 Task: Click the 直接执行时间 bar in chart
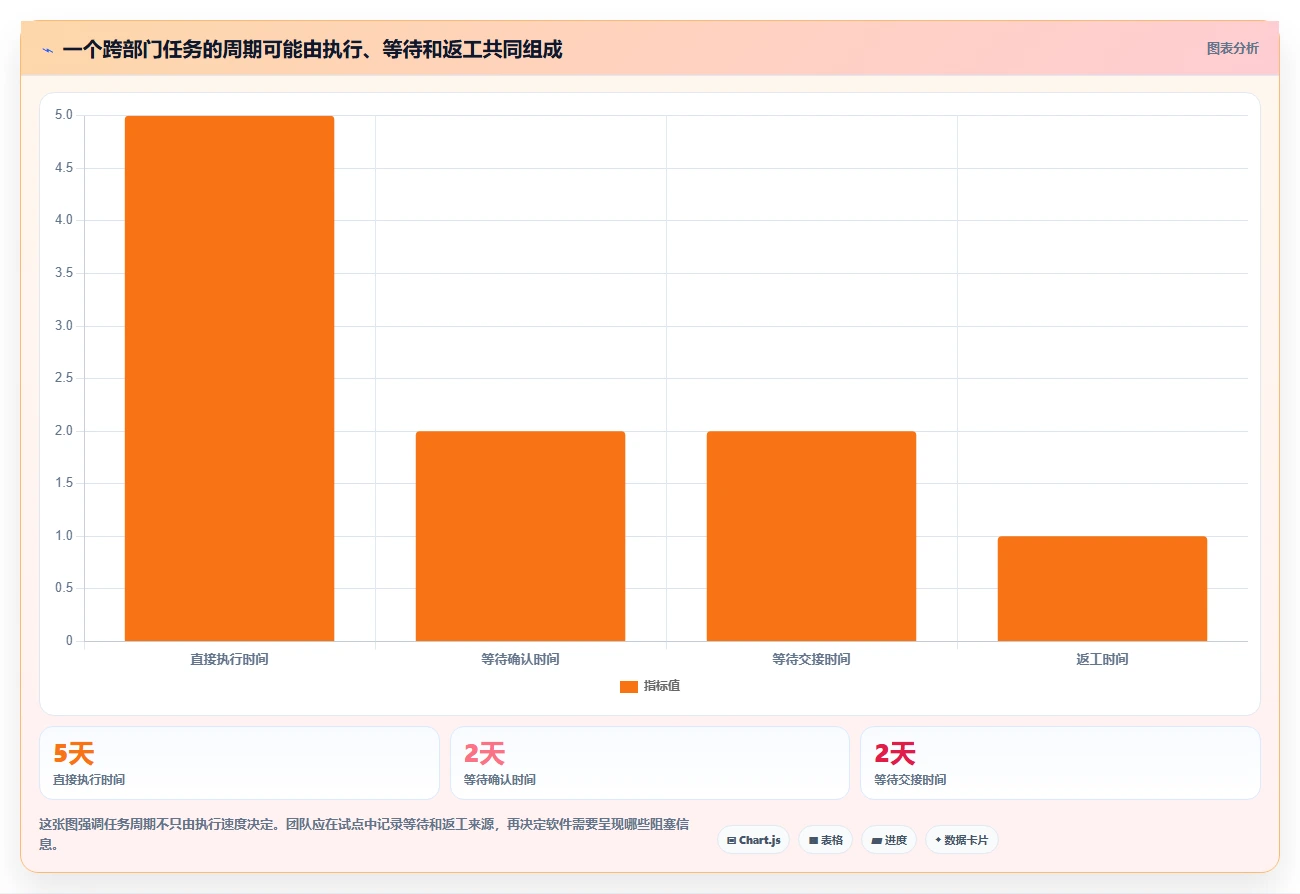(229, 378)
